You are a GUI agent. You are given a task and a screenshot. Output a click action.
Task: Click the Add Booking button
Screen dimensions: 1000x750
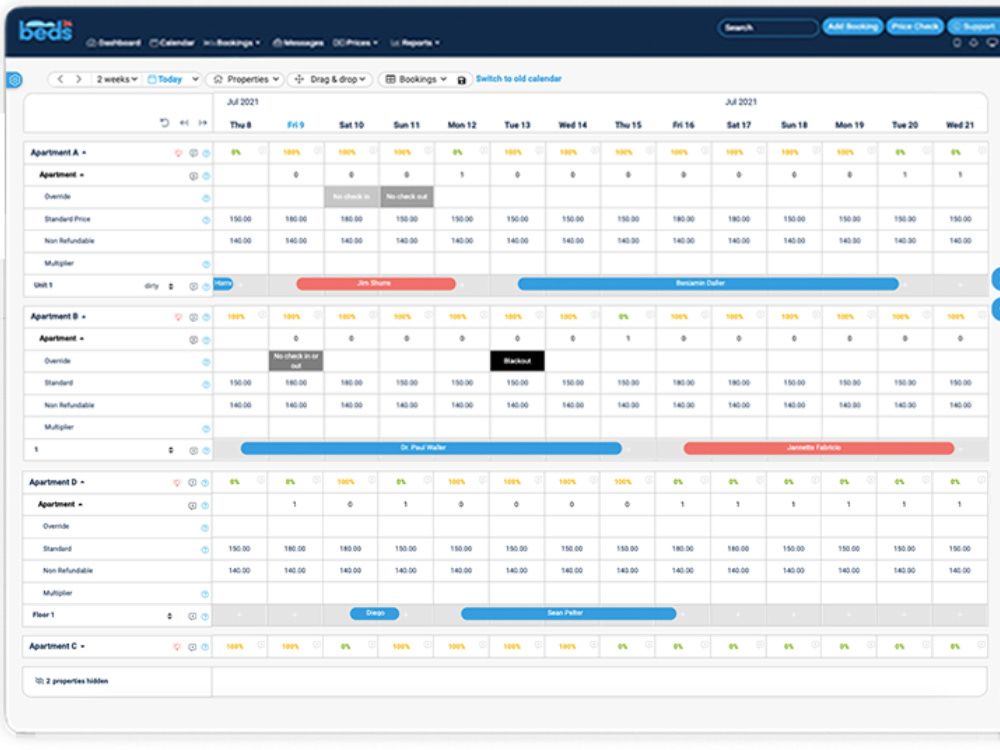[853, 26]
